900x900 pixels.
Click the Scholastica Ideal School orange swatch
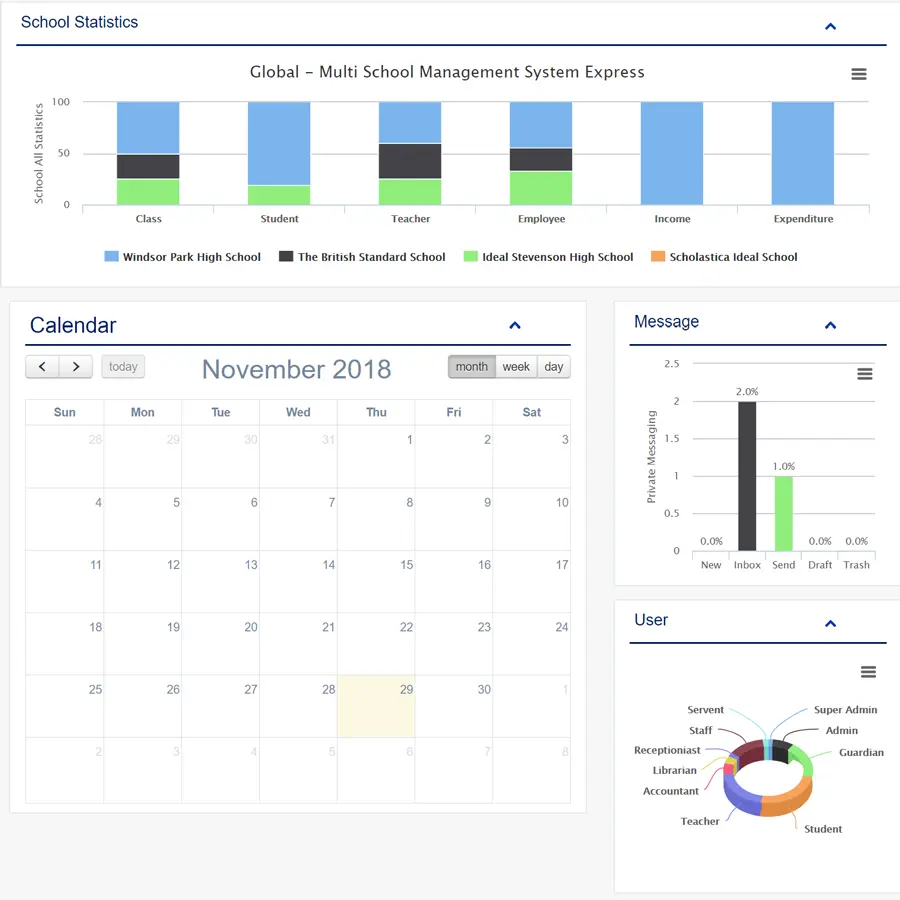[658, 256]
